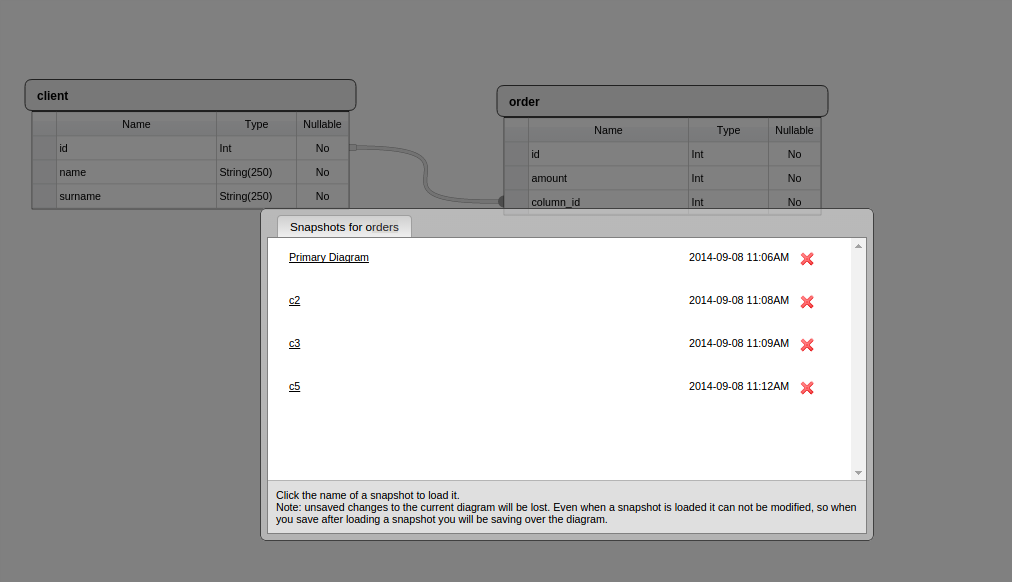Click column_id field in order table

[555, 202]
